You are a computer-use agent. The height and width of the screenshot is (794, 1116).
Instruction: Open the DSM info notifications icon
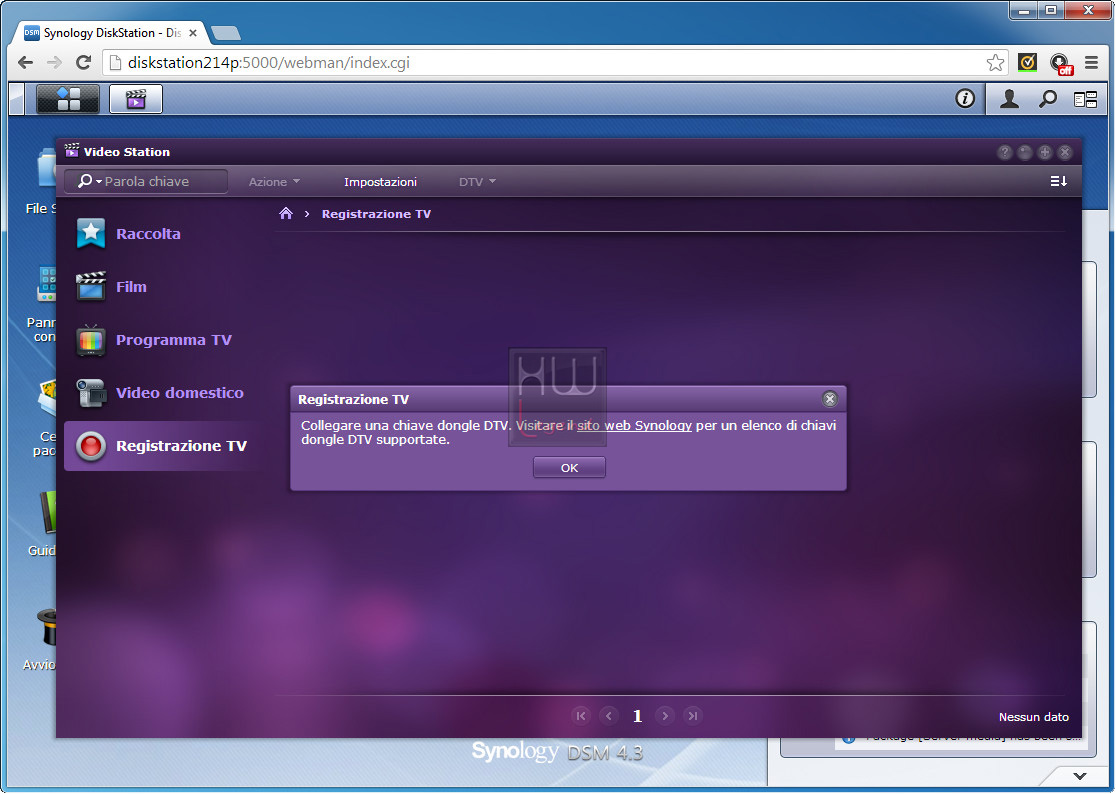964,99
